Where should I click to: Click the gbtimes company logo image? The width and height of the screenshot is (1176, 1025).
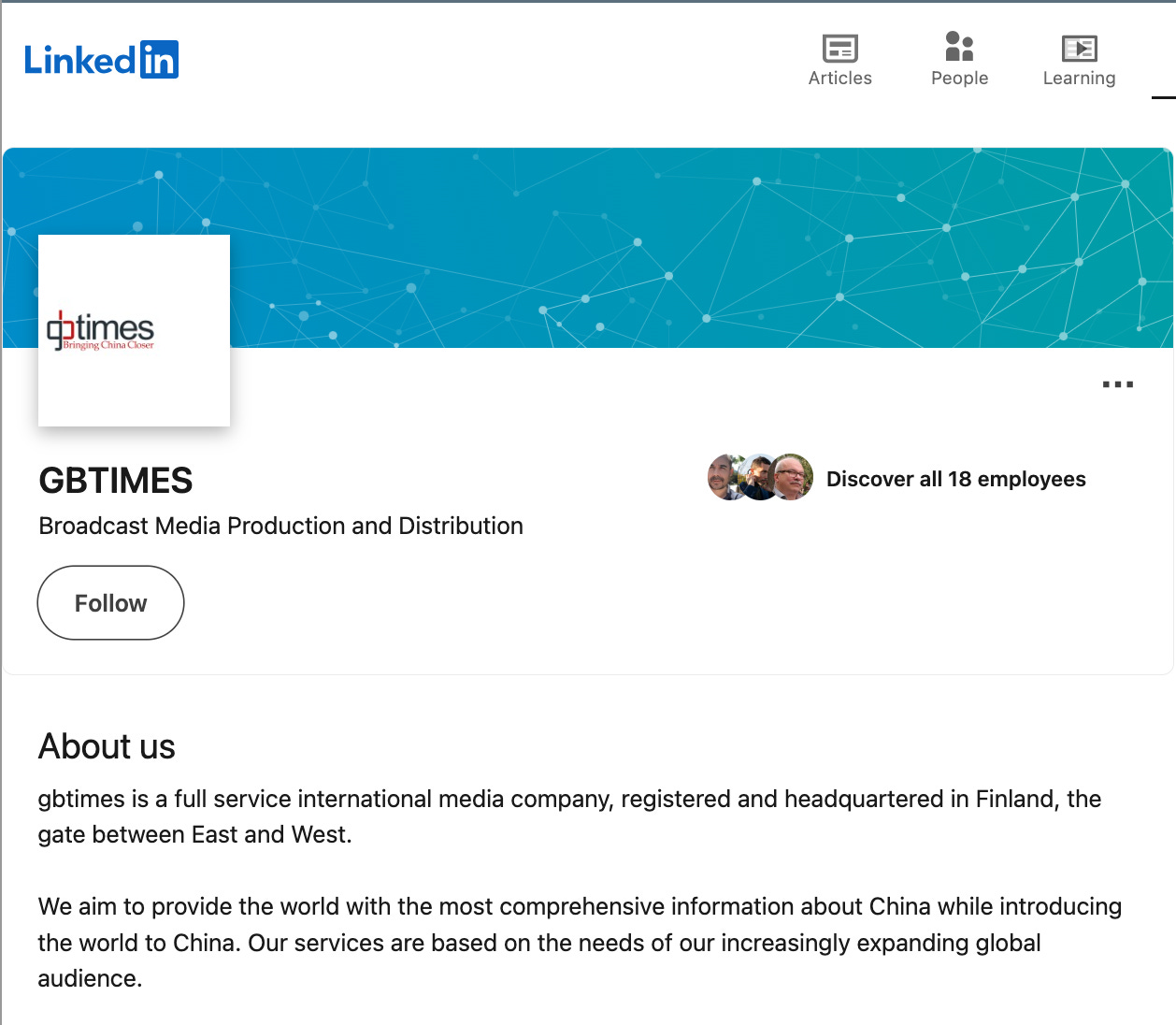click(x=134, y=330)
